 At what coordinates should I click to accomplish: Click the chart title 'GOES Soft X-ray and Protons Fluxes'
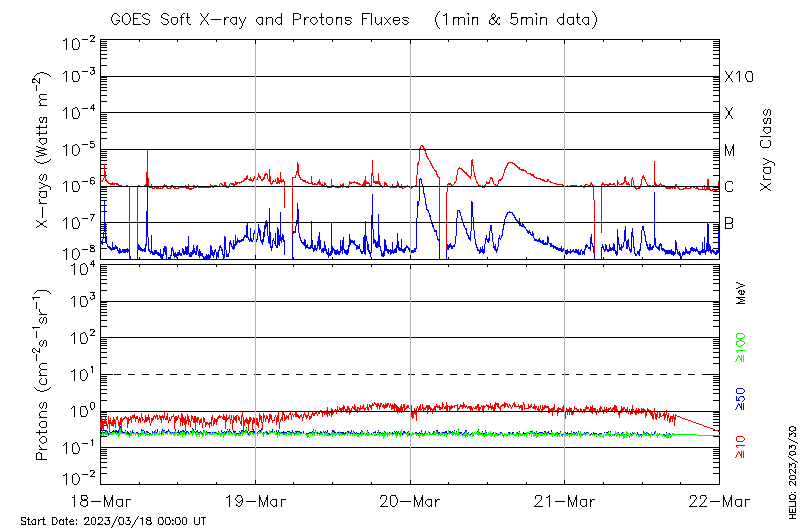pos(260,20)
